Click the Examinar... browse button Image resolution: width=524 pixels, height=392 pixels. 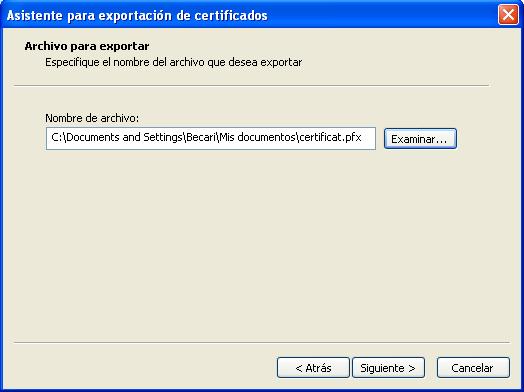coord(420,138)
